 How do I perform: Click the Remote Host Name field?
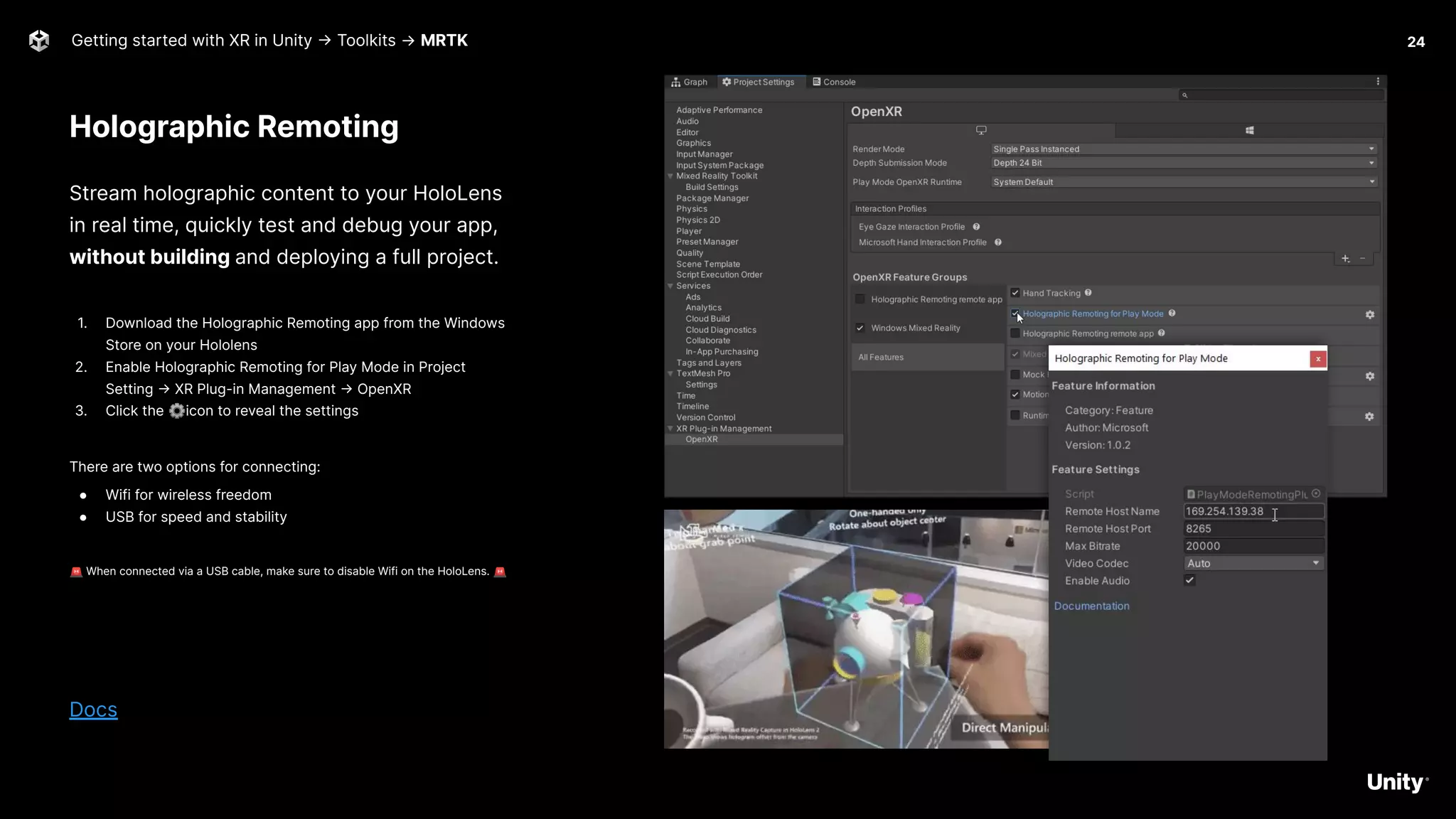1253,511
